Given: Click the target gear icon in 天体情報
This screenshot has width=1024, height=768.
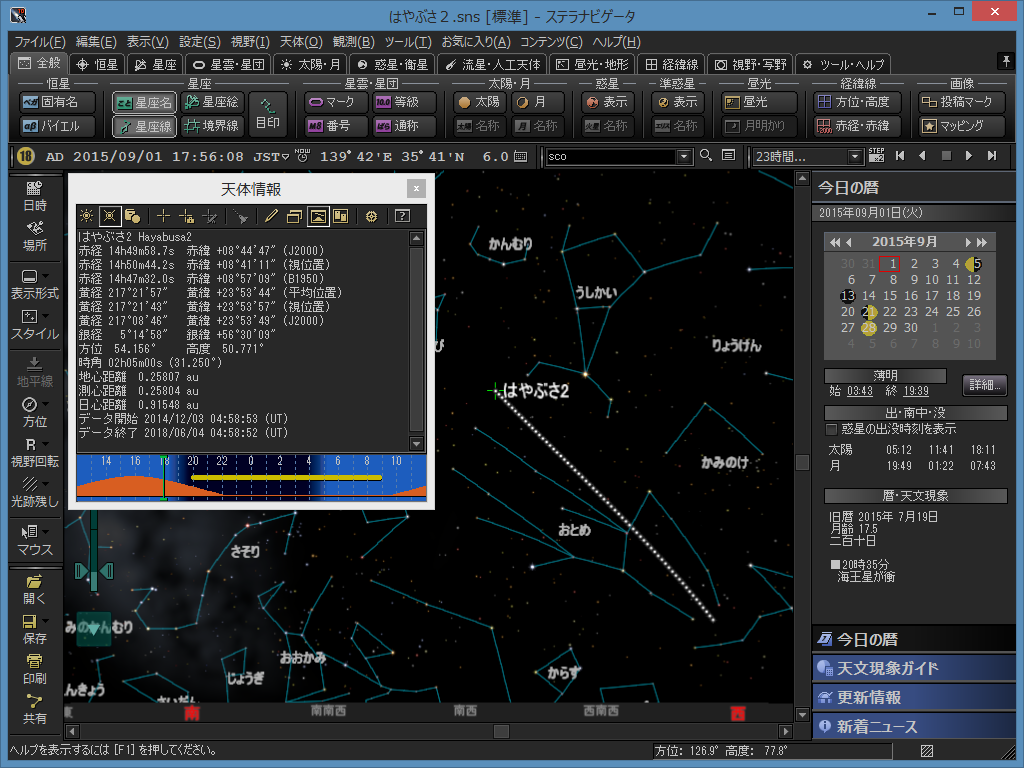Looking at the screenshot, I should pyautogui.click(x=371, y=216).
